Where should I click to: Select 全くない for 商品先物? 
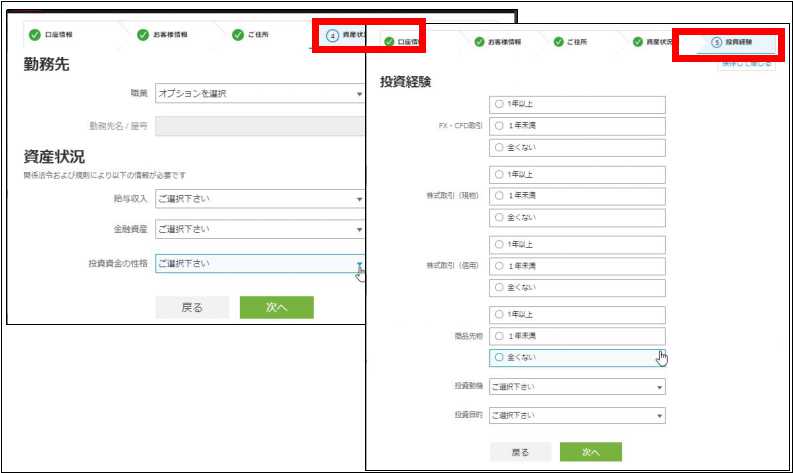pos(499,357)
